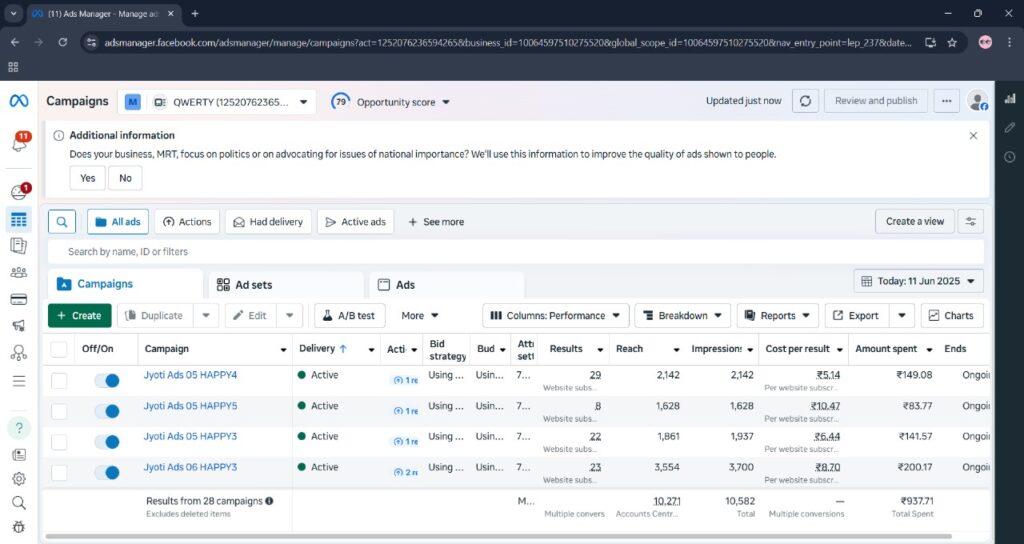Click the search magnifier button beside All ads
Image resolution: width=1024 pixels, height=544 pixels.
(x=62, y=222)
